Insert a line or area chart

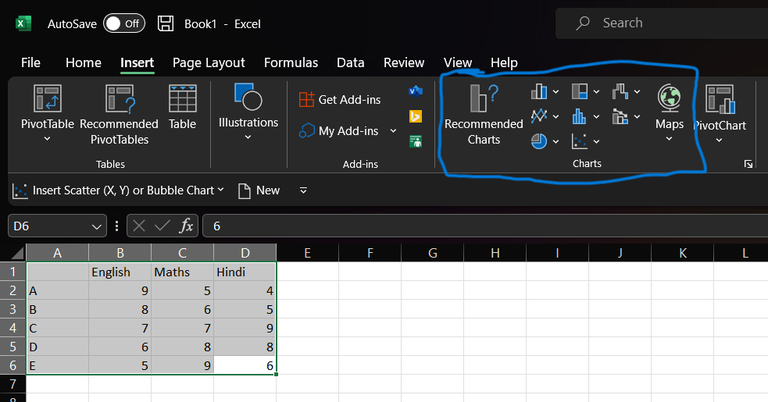(x=539, y=116)
